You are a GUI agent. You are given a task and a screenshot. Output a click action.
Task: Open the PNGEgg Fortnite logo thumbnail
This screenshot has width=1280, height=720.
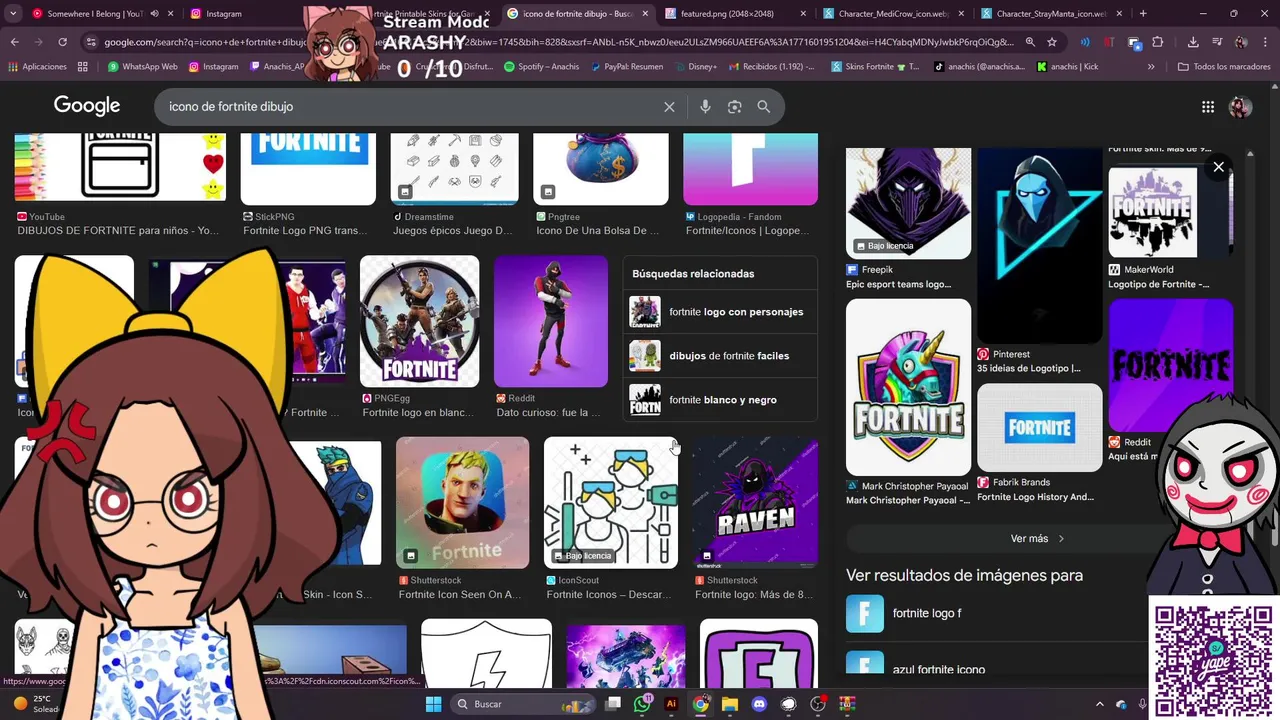point(419,321)
